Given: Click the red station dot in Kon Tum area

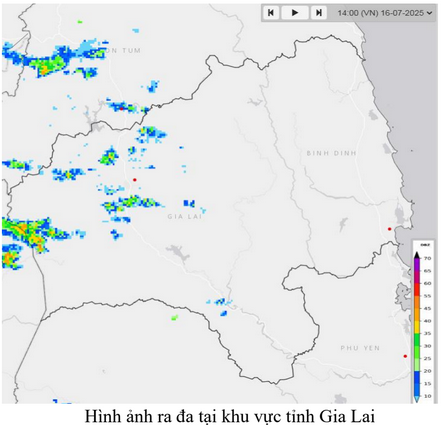Looking at the screenshot, I should click(121, 109).
